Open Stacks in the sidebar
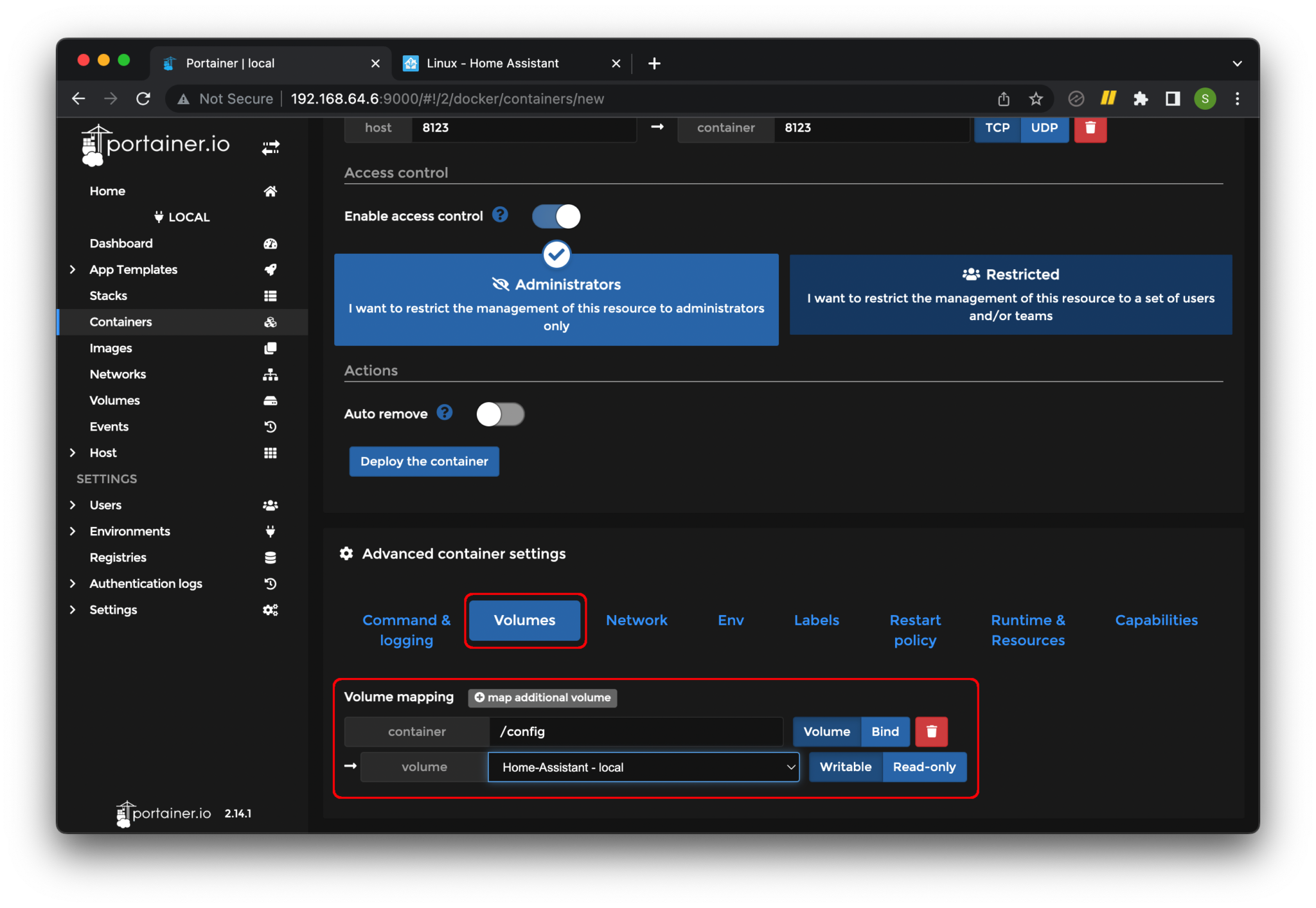Viewport: 1316px width, 908px height. coord(108,296)
